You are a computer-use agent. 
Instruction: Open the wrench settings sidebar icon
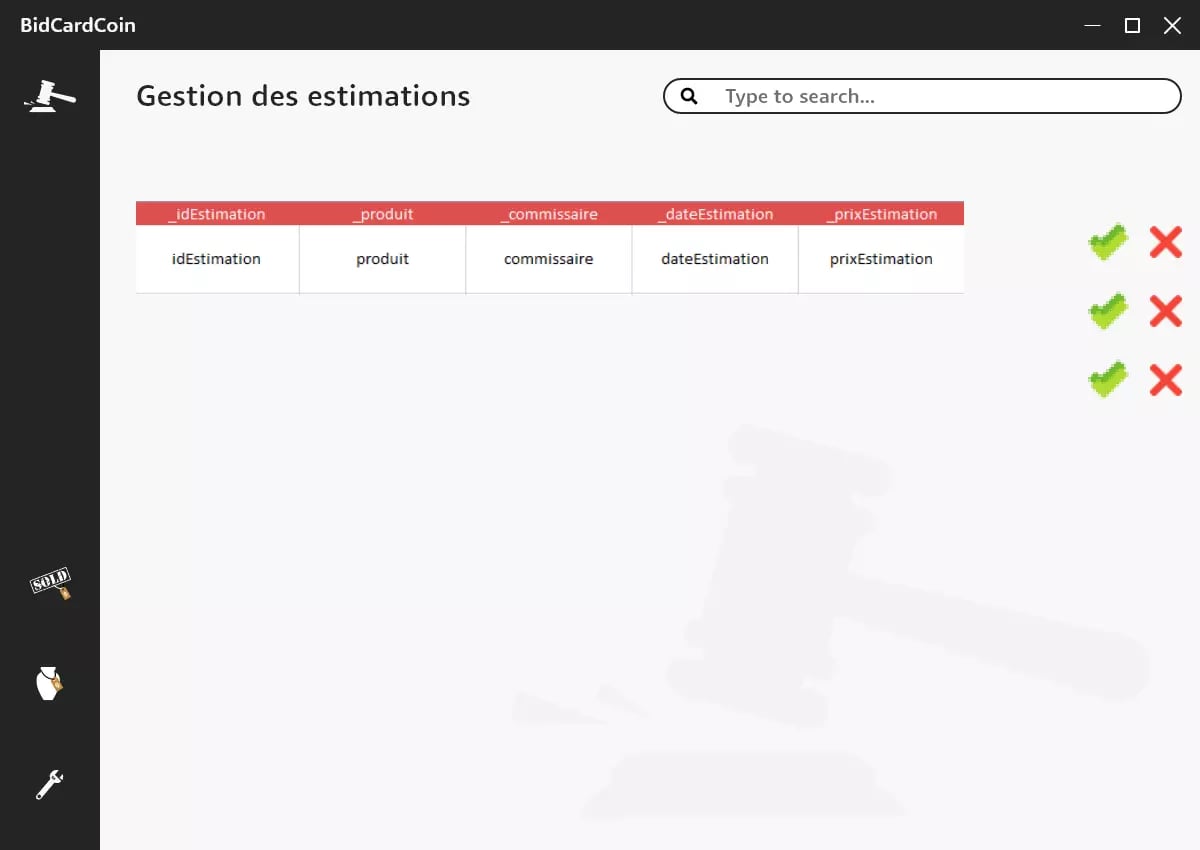tap(49, 784)
